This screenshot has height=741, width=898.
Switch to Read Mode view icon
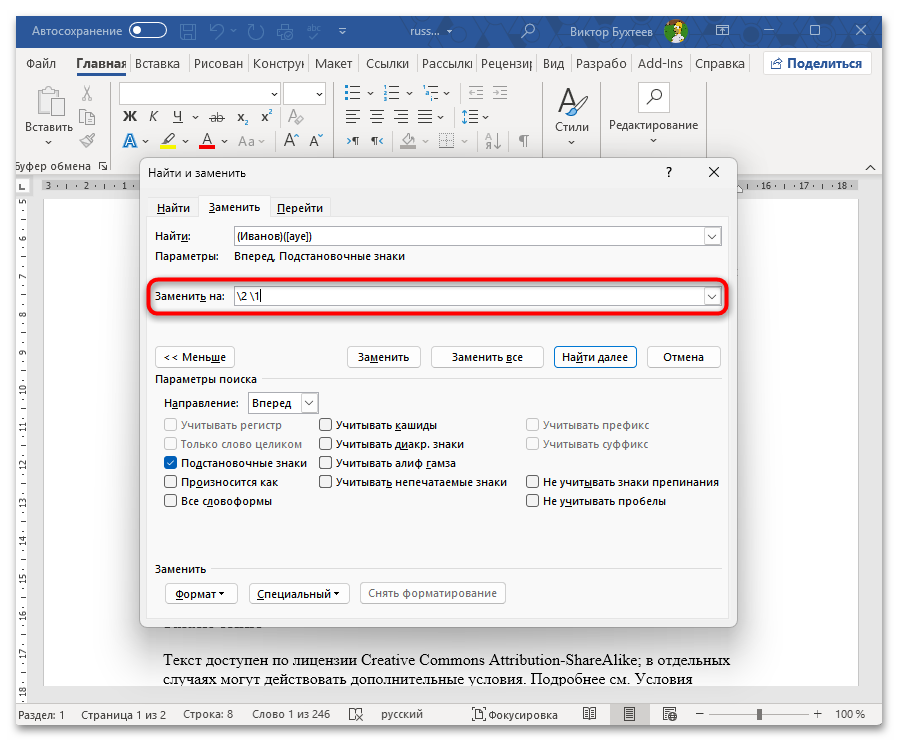pyautogui.click(x=589, y=715)
